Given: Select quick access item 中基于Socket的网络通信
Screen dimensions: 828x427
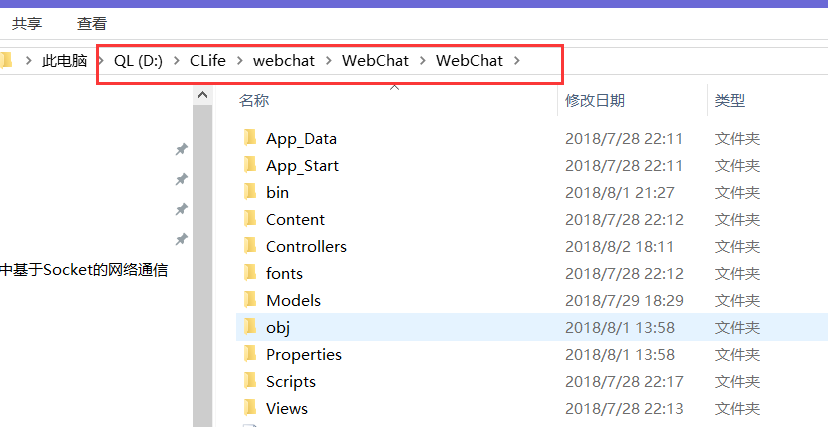Looking at the screenshot, I should tap(84, 270).
